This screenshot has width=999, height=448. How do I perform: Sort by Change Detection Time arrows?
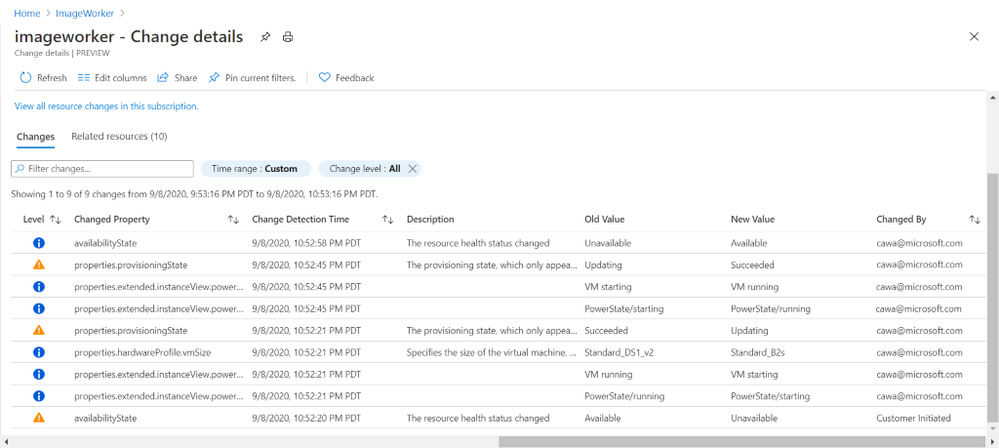point(387,219)
